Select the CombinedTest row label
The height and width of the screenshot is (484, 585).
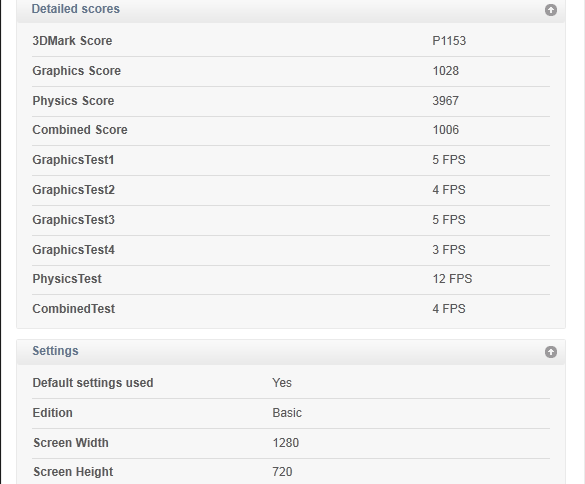click(73, 309)
